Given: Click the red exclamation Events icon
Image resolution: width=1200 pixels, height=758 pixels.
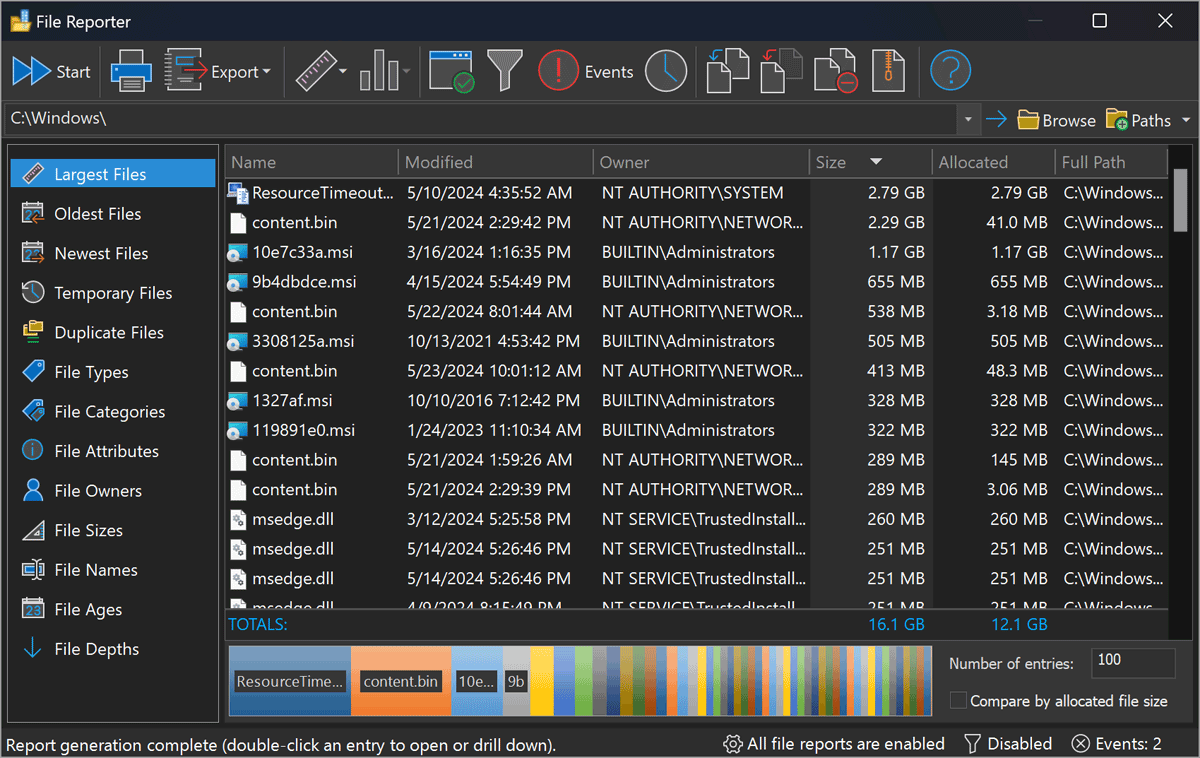Looking at the screenshot, I should coord(558,71).
